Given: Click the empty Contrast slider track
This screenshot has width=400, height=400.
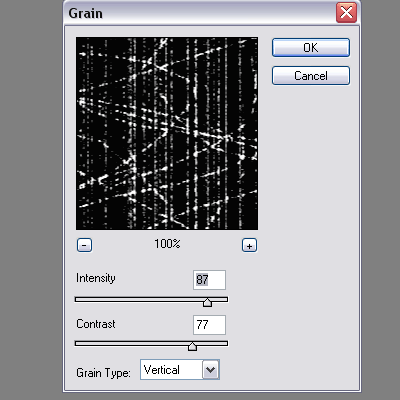Looking at the screenshot, I should 132,343.
